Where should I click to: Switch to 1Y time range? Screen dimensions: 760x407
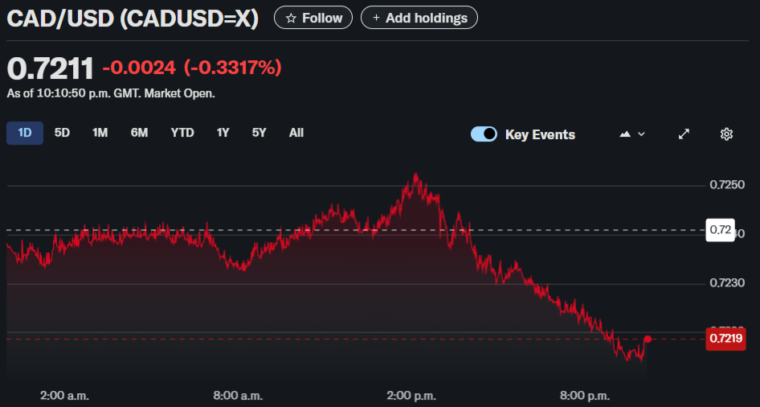click(x=223, y=133)
